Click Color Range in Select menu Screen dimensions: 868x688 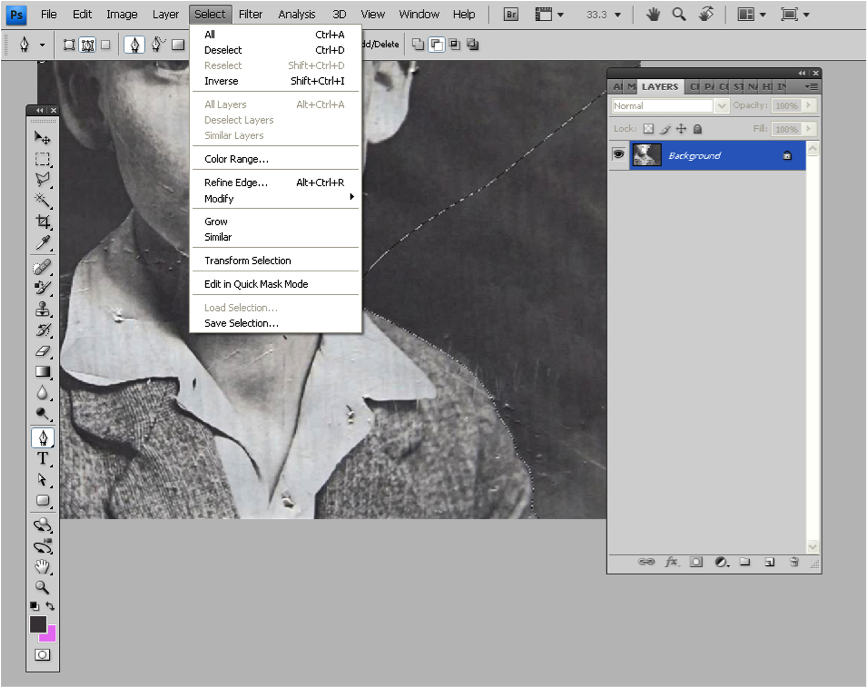click(236, 159)
